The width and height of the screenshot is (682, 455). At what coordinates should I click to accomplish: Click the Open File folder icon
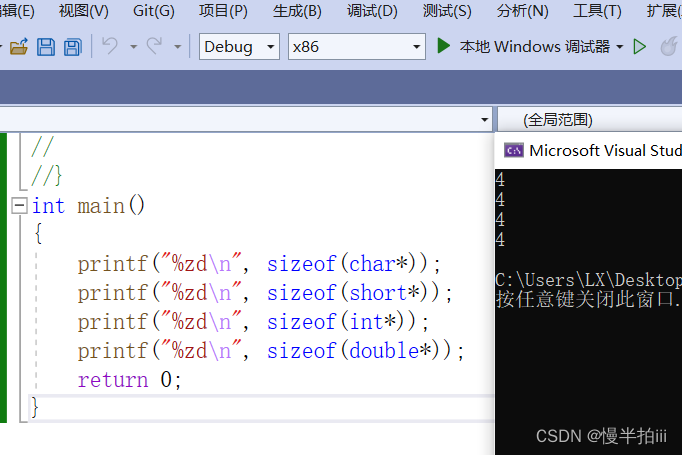click(x=19, y=47)
